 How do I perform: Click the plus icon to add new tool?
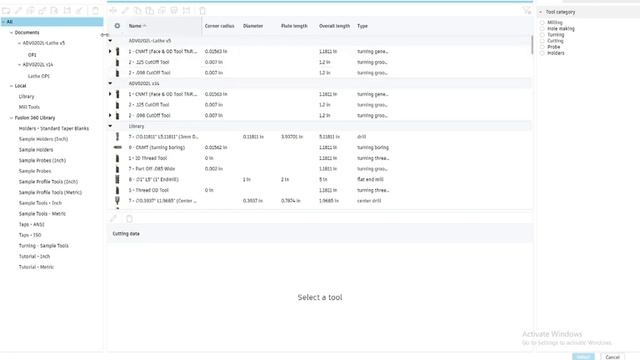(113, 11)
